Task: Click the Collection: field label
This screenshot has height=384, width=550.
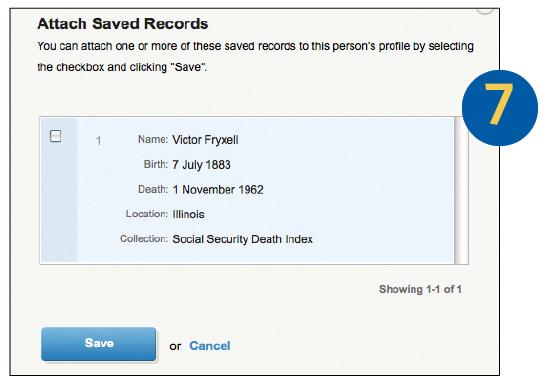Action: point(144,239)
